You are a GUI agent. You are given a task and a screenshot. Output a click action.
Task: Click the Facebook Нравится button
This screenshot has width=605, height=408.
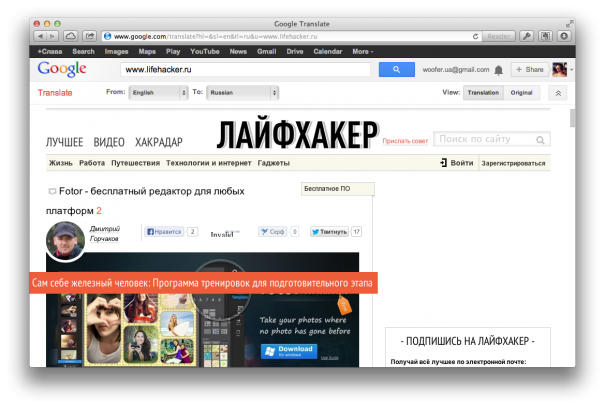[164, 232]
